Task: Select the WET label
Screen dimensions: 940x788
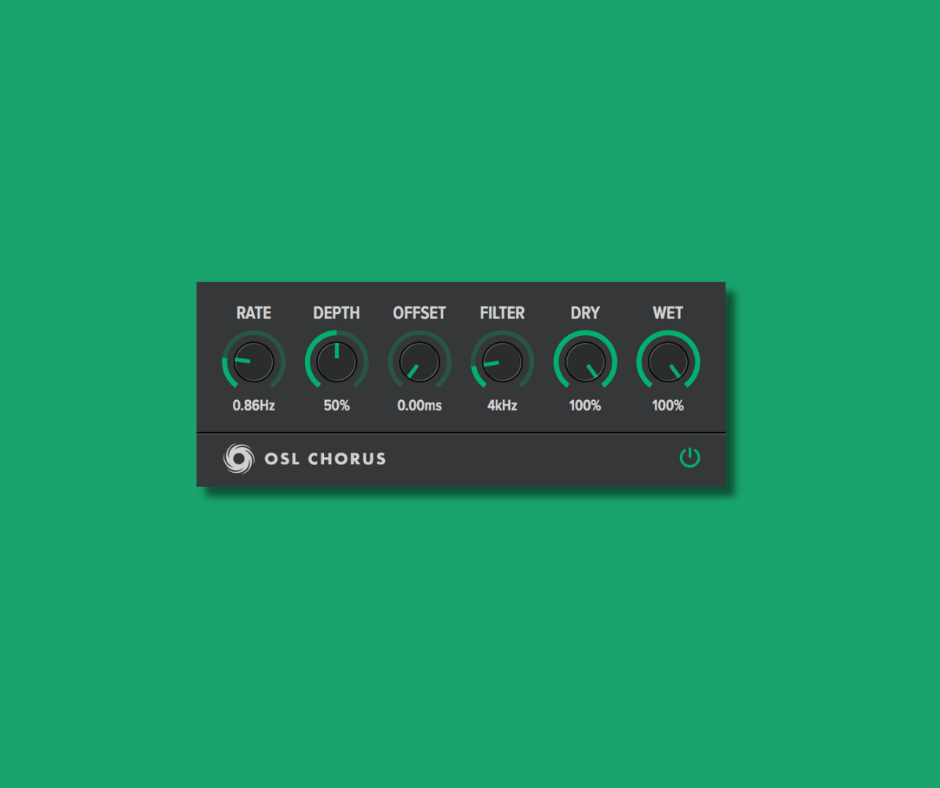Action: [667, 313]
